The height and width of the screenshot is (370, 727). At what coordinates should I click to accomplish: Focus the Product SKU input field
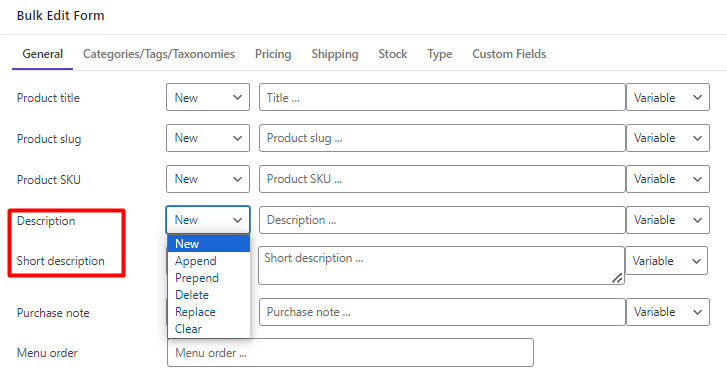tap(442, 179)
